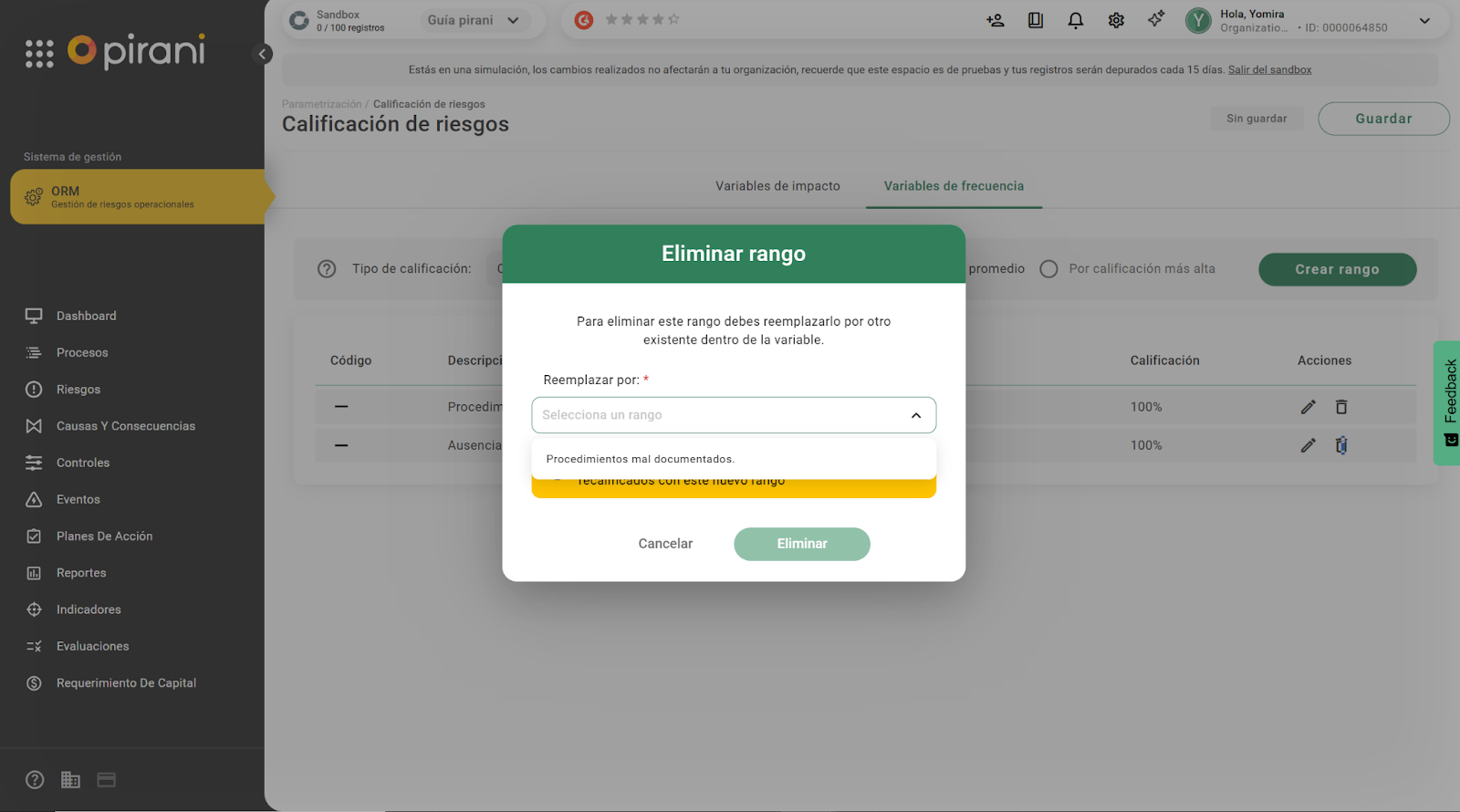
Task: Rate with the fifth star
Action: pyautogui.click(x=673, y=19)
